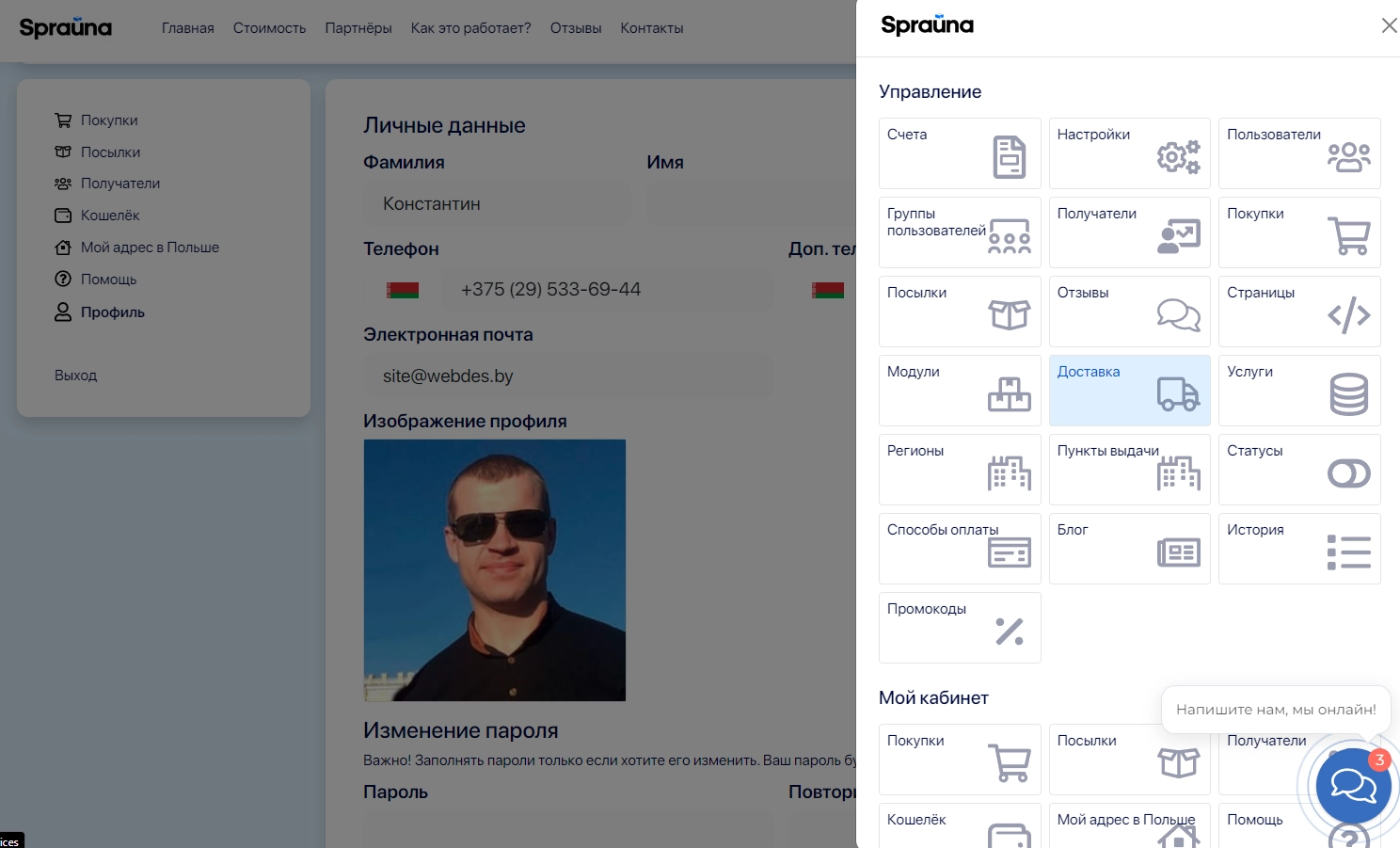Open the Статусы toggle icon tile
Screen dimensions: 1400x848
(1347, 473)
